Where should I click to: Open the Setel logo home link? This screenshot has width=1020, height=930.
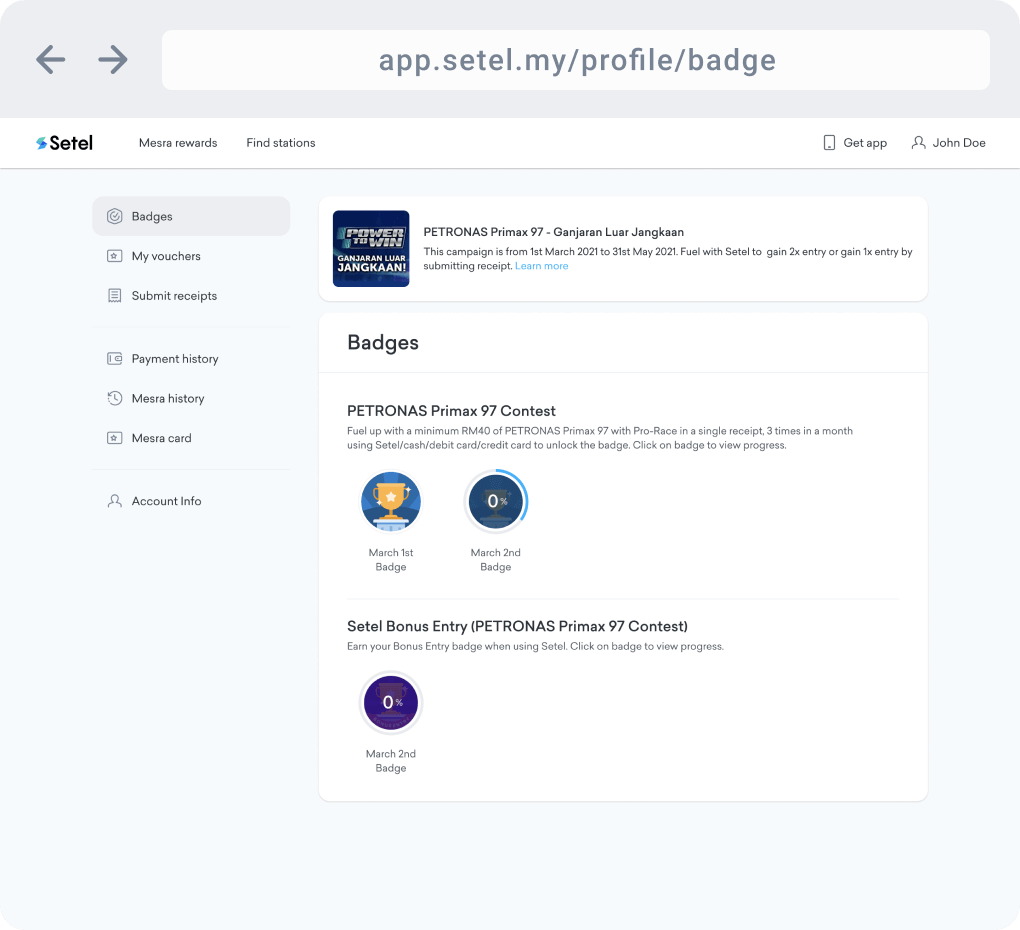tap(64, 143)
